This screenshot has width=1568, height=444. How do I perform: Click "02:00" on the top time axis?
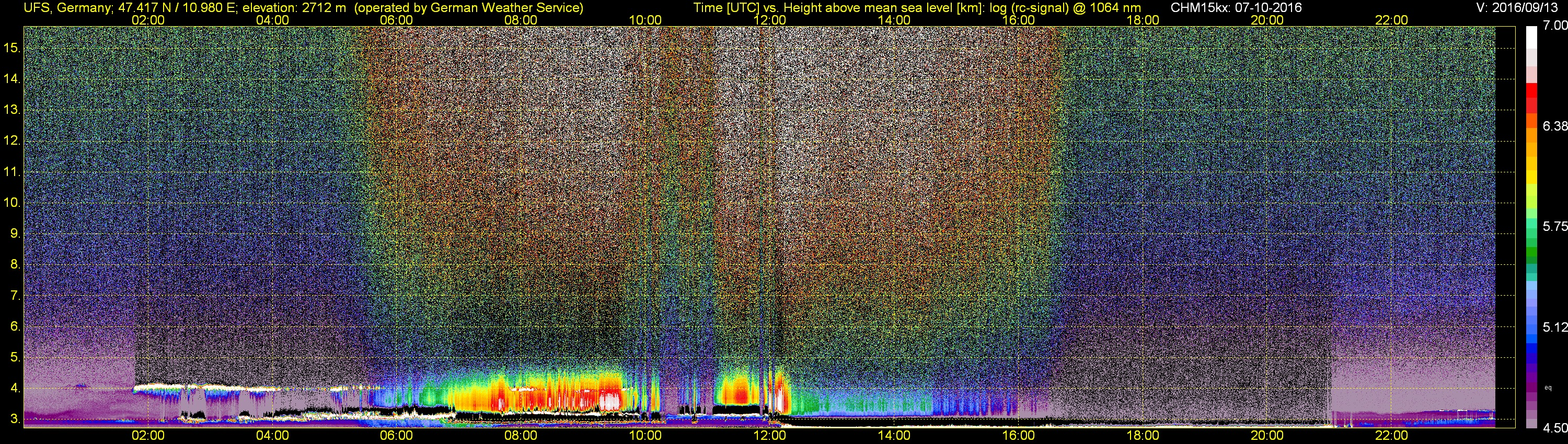(x=148, y=20)
